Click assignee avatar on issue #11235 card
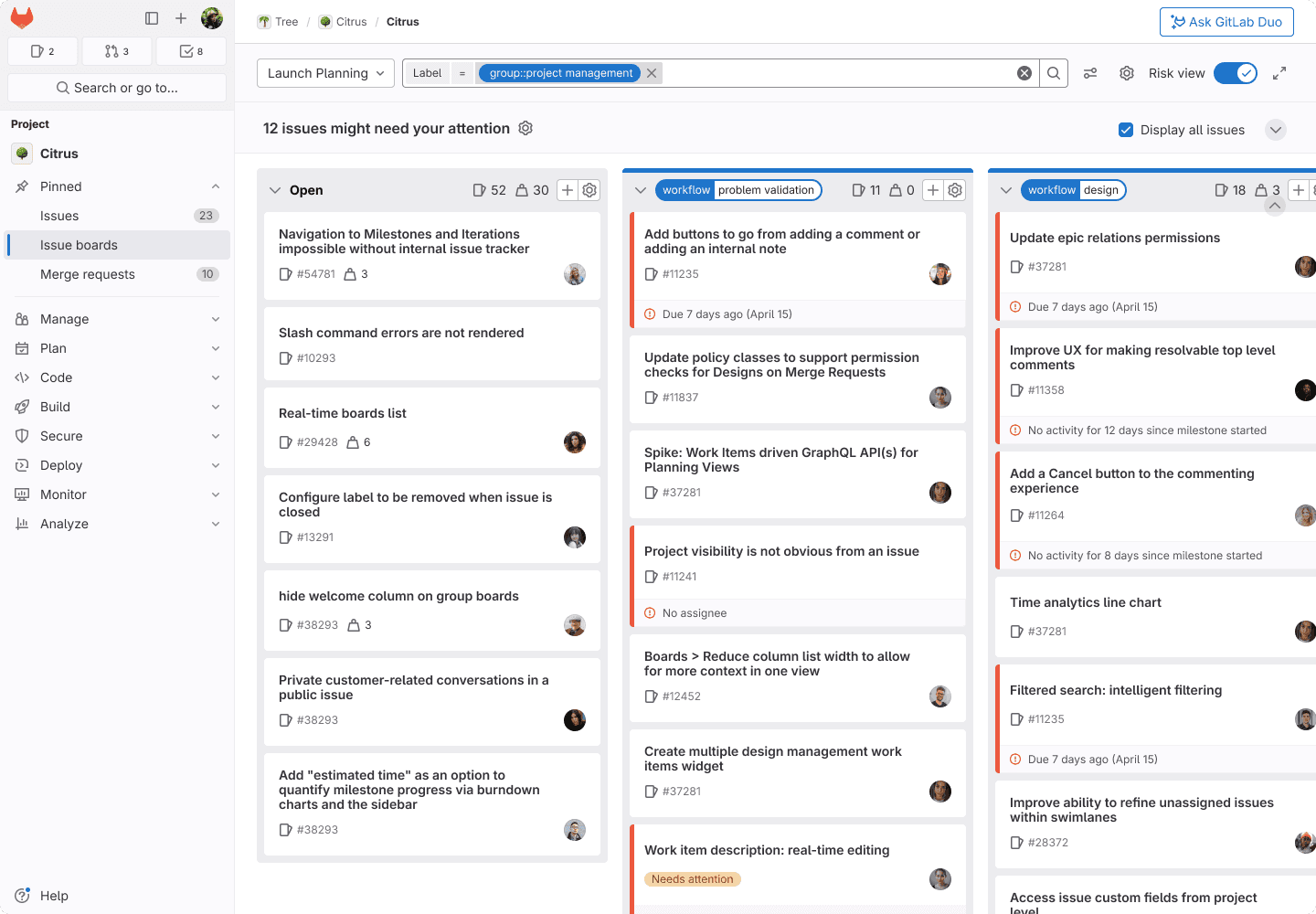 tap(940, 274)
